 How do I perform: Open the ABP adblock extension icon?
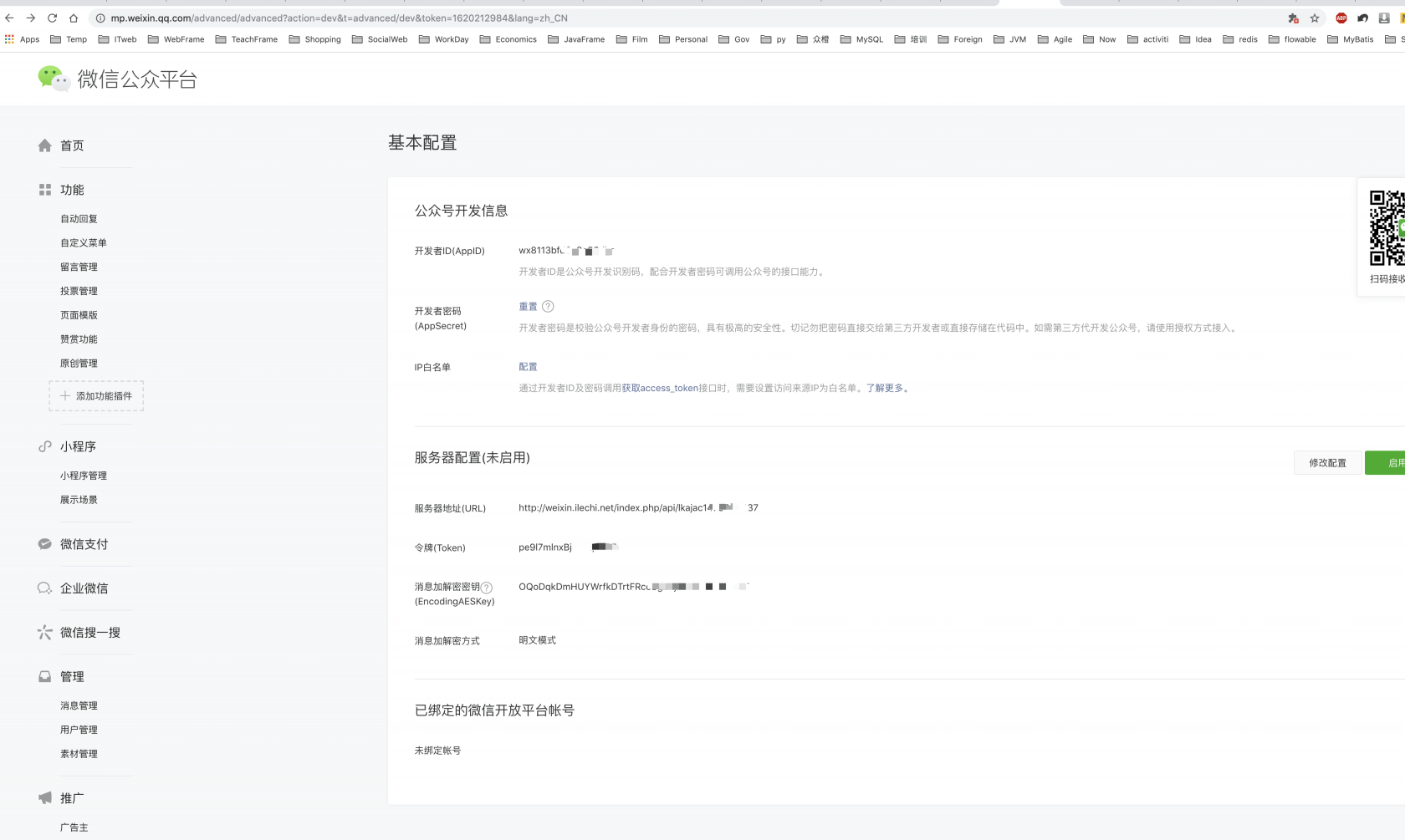pyautogui.click(x=1341, y=18)
